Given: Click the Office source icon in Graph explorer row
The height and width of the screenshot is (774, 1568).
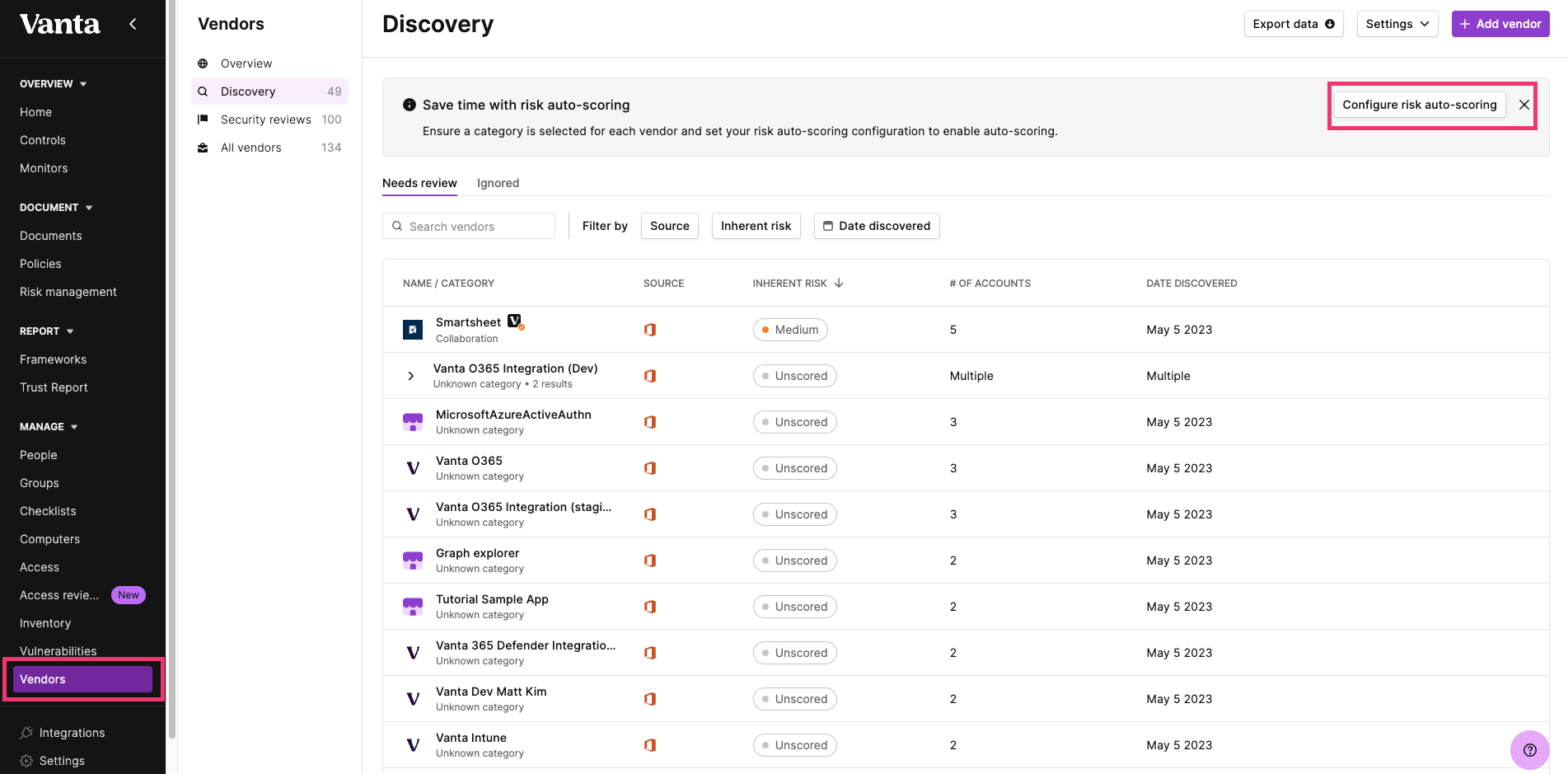Looking at the screenshot, I should click(x=650, y=561).
